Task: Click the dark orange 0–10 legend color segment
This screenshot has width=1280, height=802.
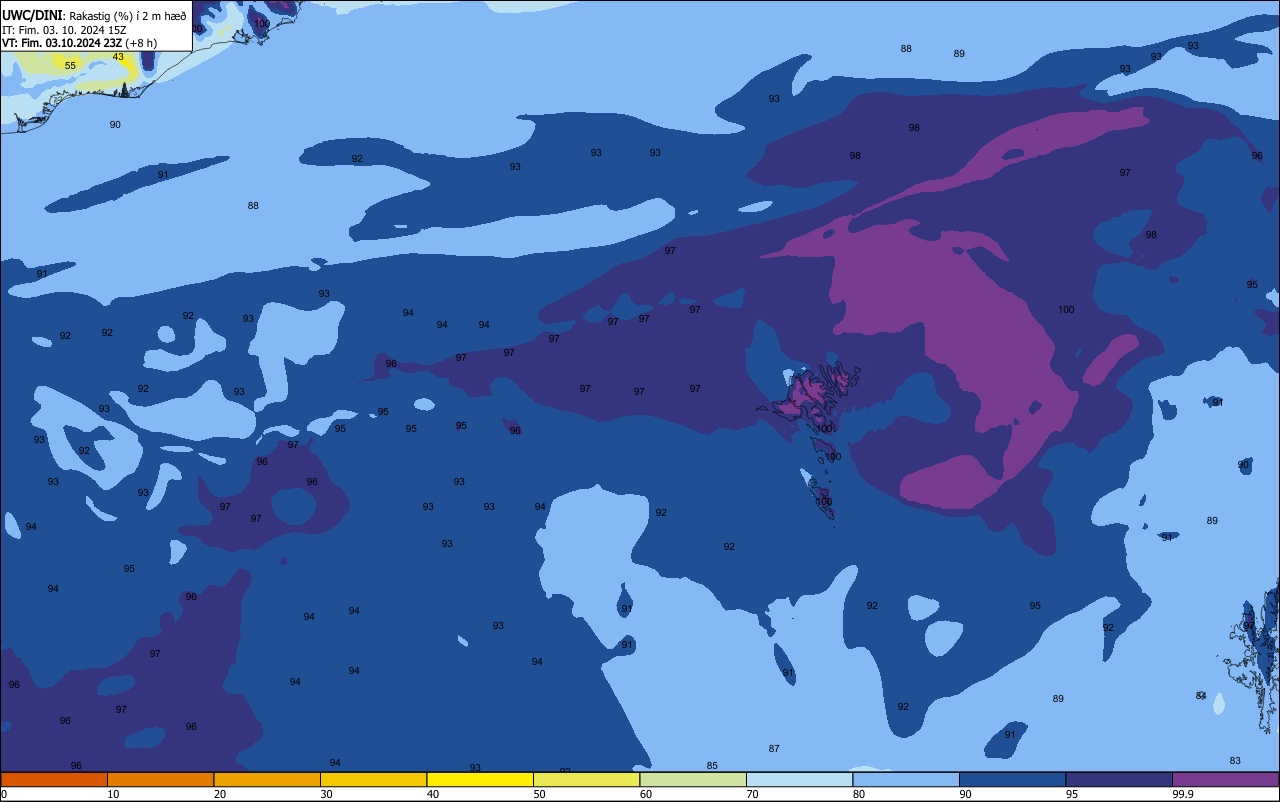Action: [x=54, y=779]
